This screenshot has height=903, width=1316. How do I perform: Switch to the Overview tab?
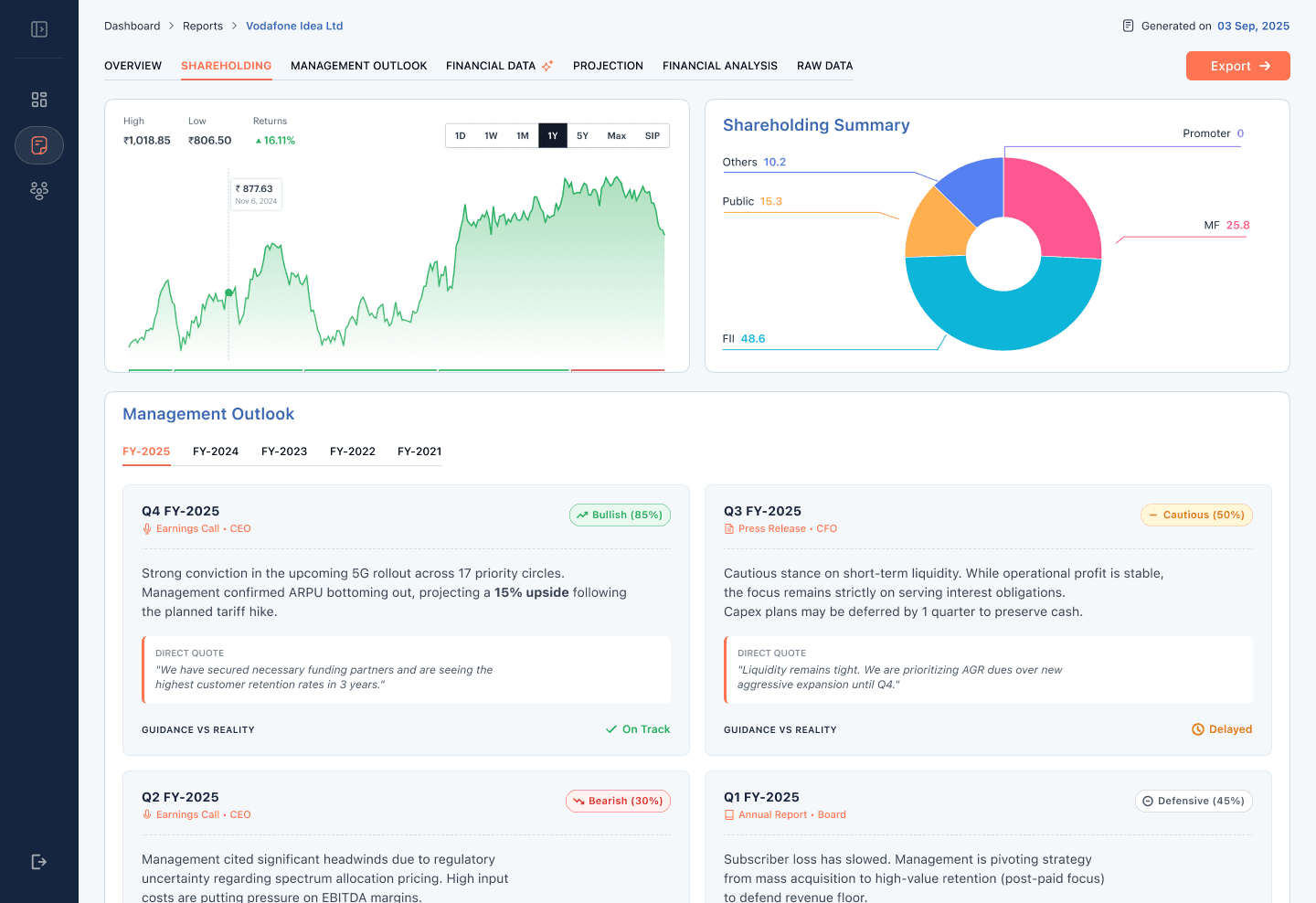pyautogui.click(x=133, y=66)
